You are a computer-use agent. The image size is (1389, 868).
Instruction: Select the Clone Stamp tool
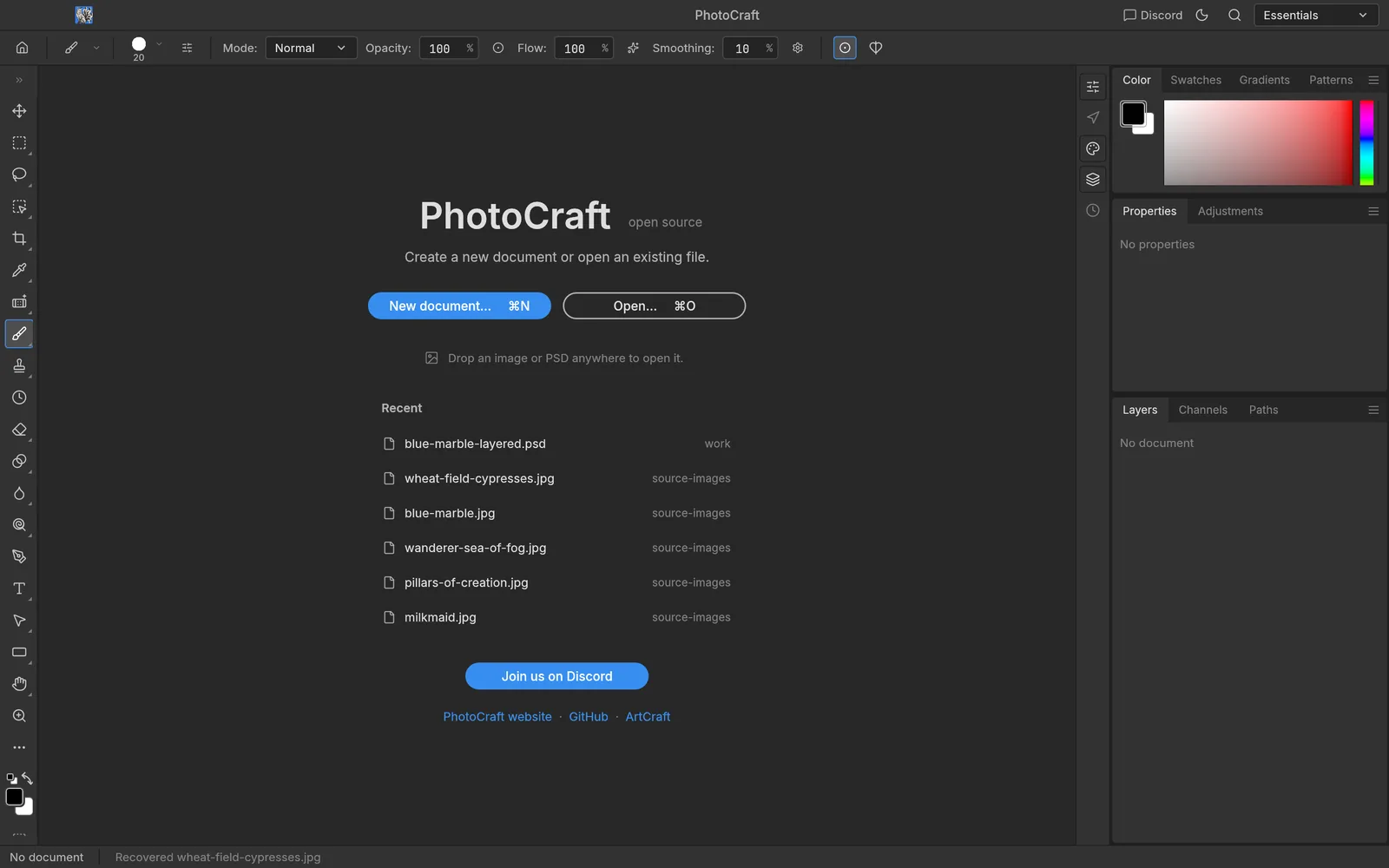[x=19, y=365]
